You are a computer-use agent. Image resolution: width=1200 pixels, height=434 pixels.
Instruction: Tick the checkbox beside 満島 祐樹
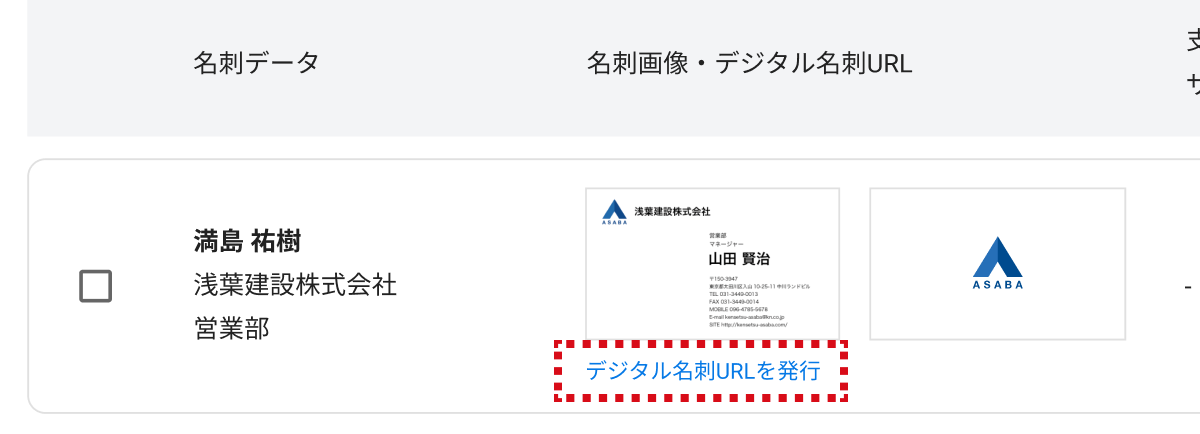click(96, 286)
